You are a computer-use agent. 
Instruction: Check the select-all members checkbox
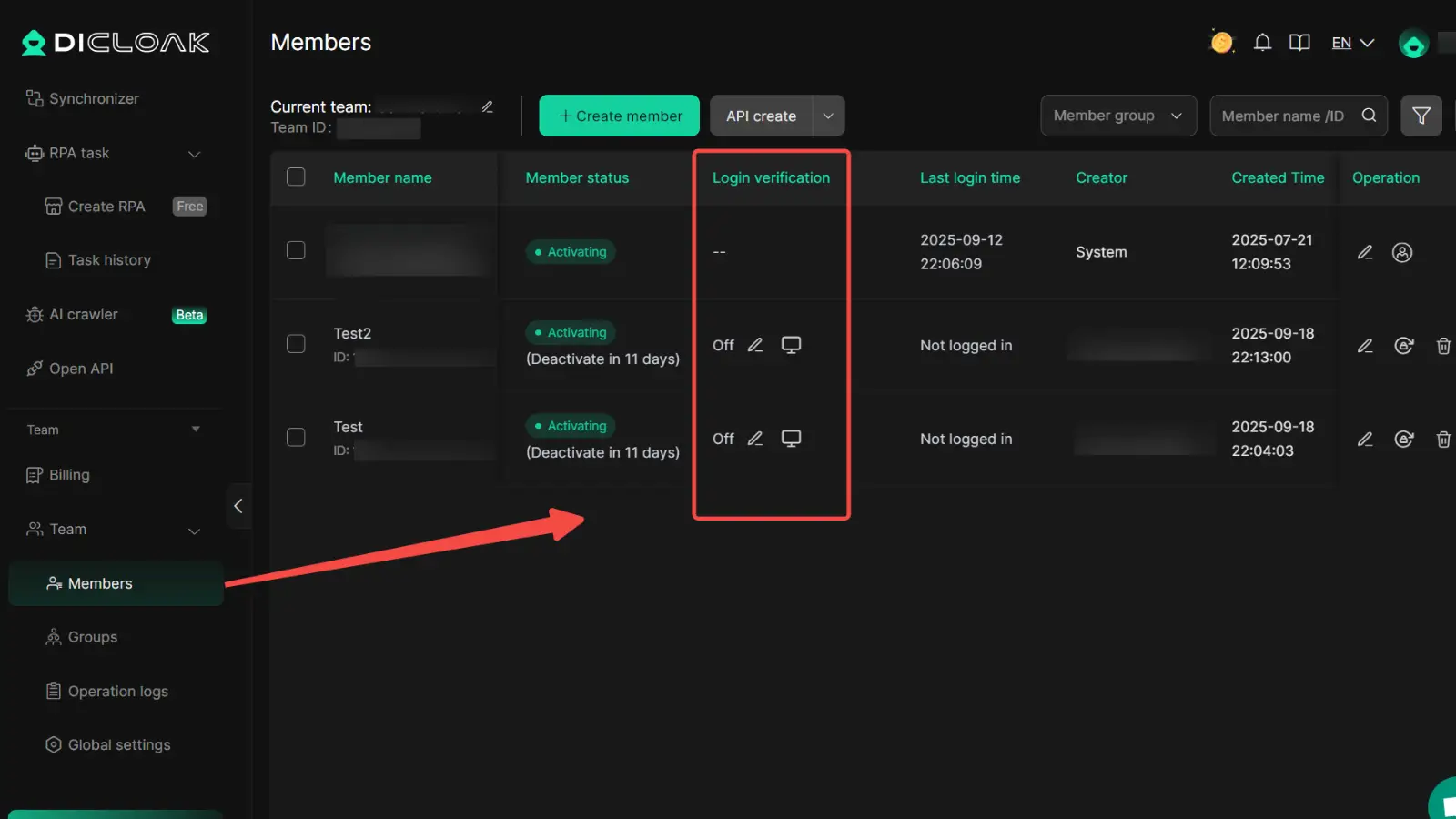[x=296, y=177]
